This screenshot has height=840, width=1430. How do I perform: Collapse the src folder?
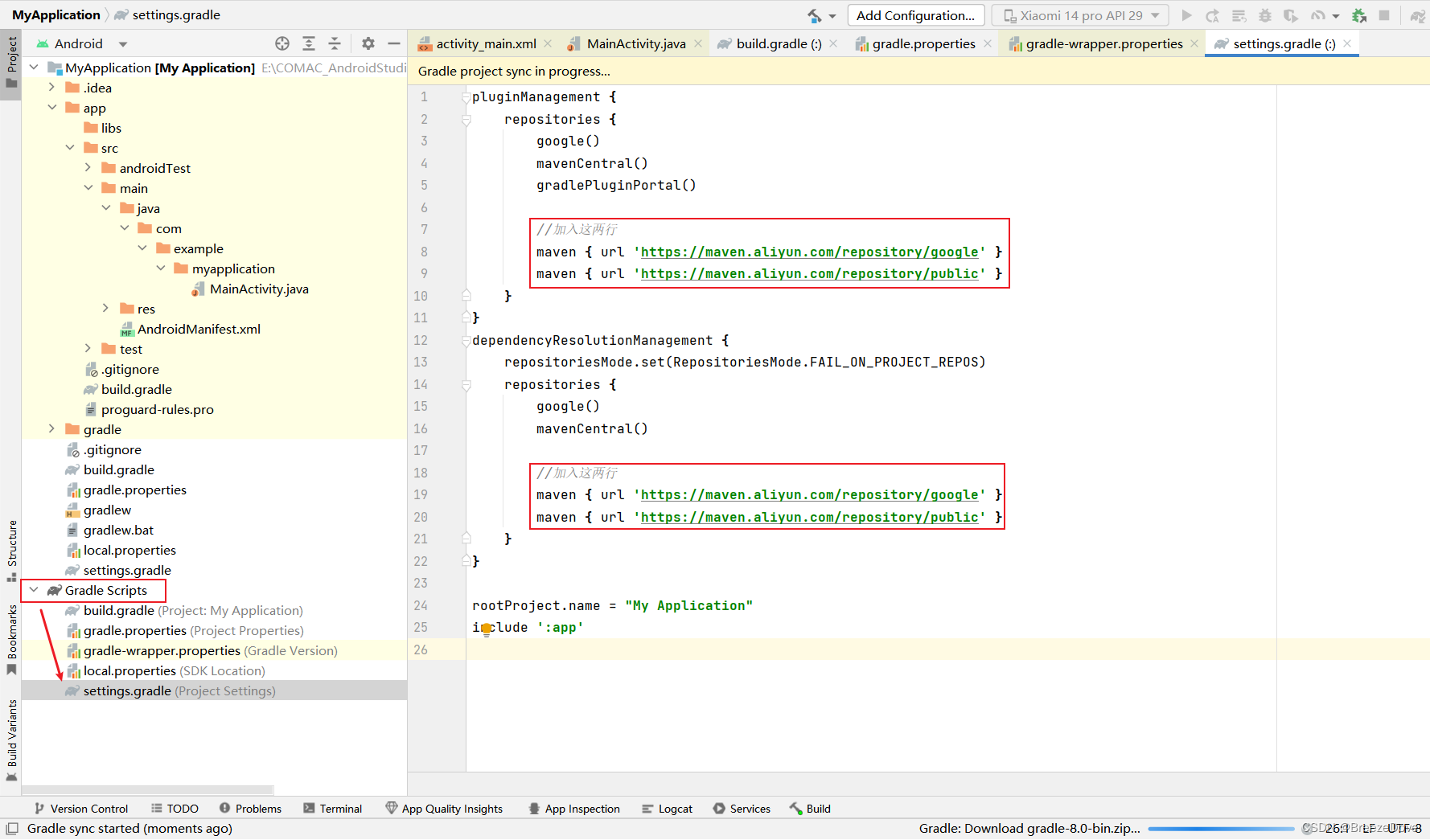click(x=70, y=147)
